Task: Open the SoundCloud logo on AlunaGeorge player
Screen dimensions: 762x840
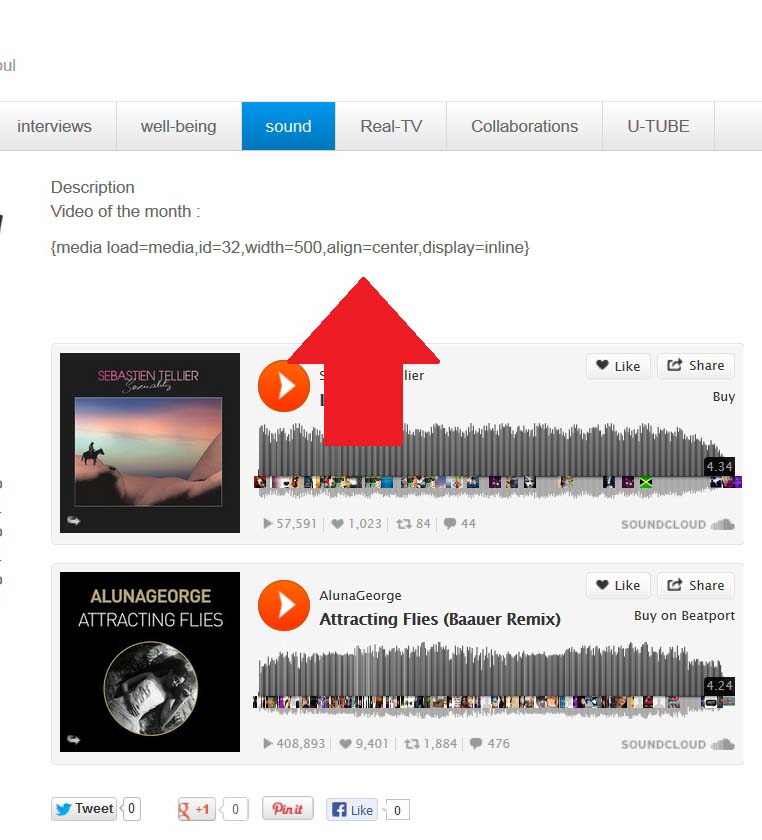Action: (x=677, y=744)
